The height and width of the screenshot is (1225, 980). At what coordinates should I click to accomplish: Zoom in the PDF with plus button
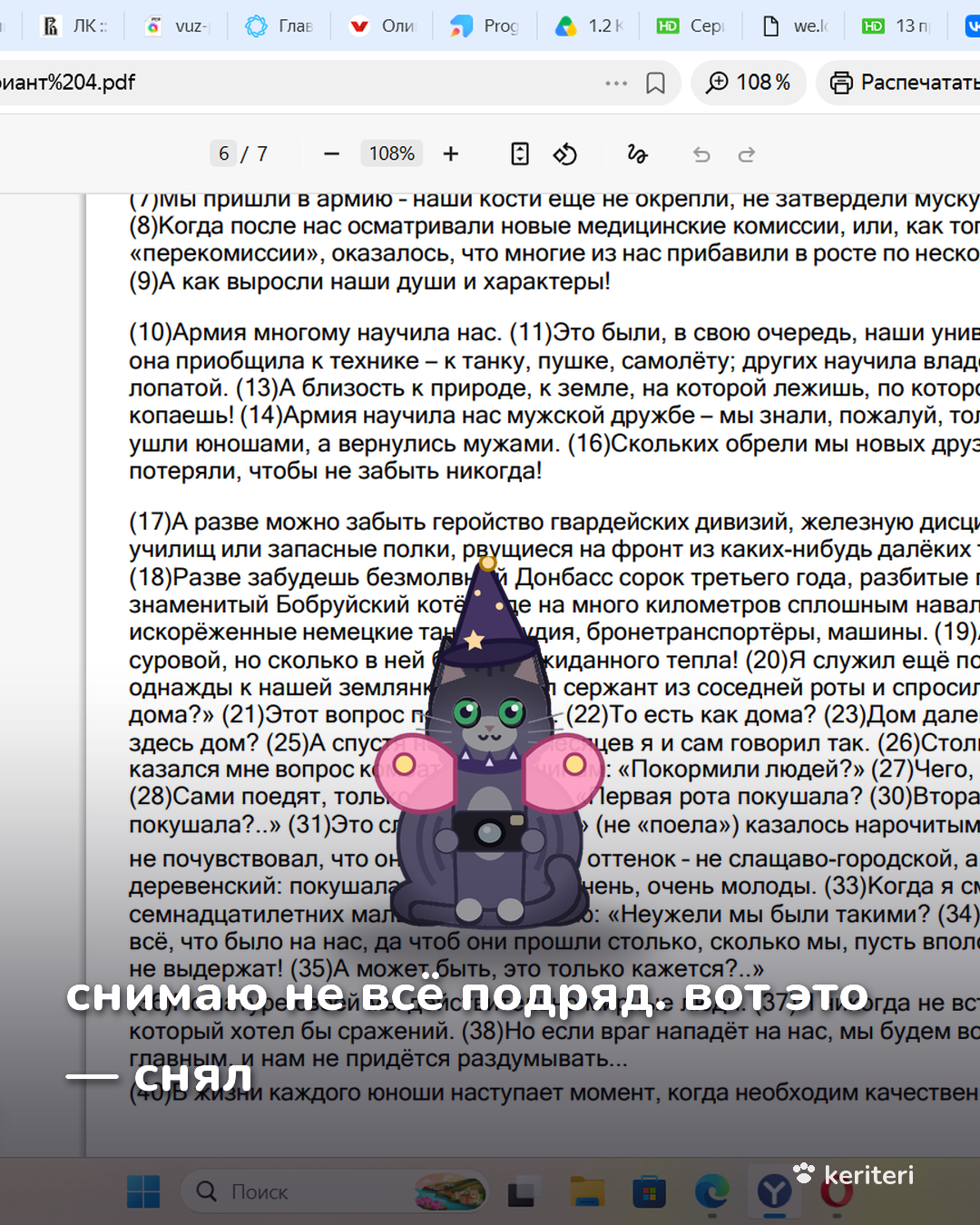[451, 154]
